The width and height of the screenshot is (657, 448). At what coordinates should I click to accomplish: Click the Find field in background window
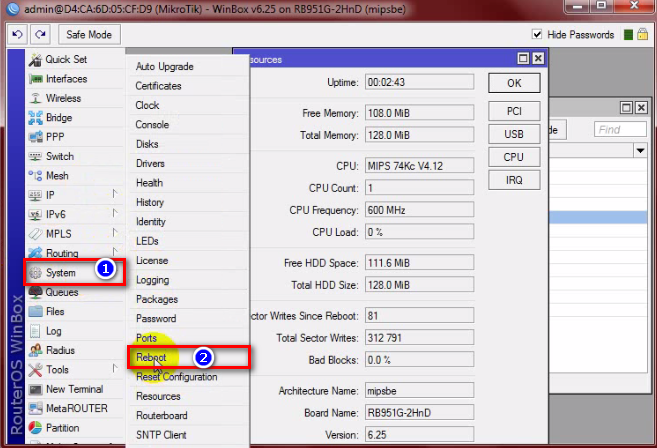click(x=620, y=129)
